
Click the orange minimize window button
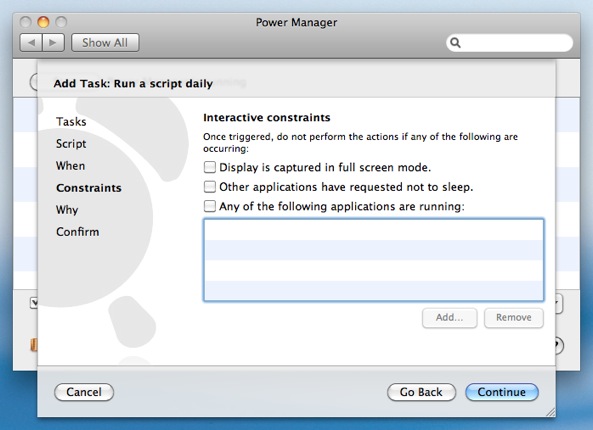(x=43, y=22)
